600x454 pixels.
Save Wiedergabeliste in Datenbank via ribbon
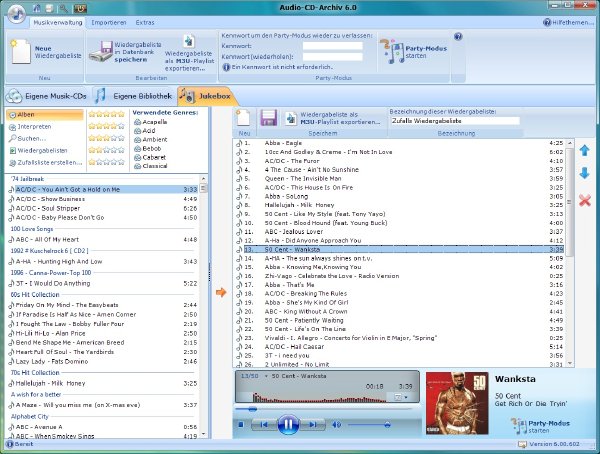[x=126, y=52]
